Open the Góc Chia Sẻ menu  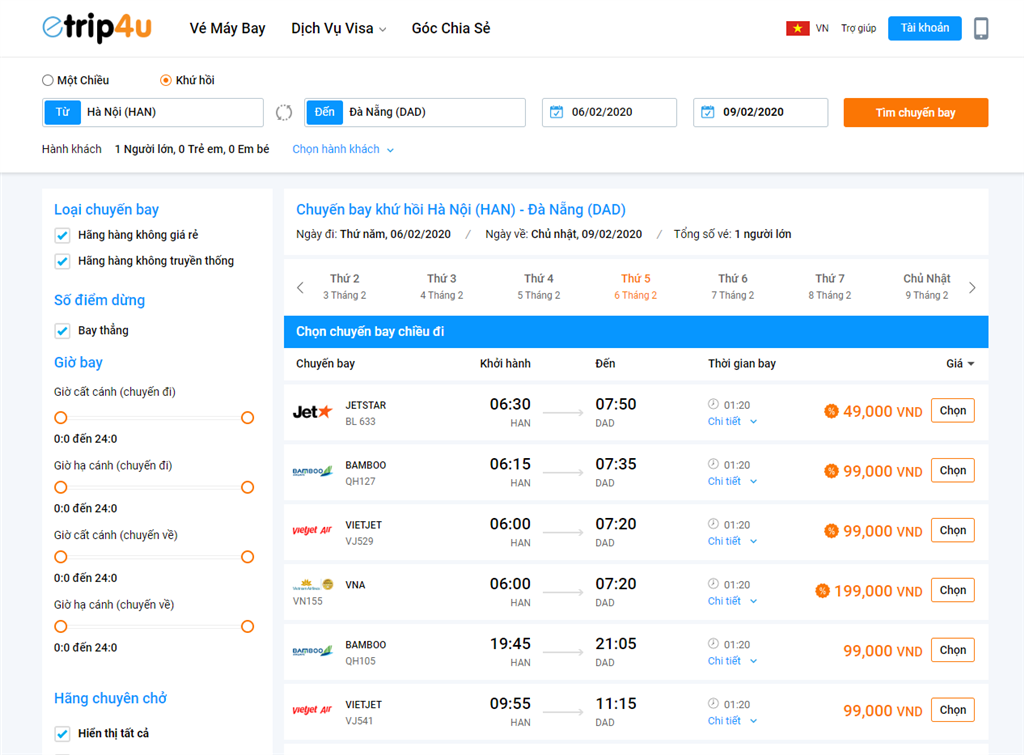pyautogui.click(x=451, y=29)
